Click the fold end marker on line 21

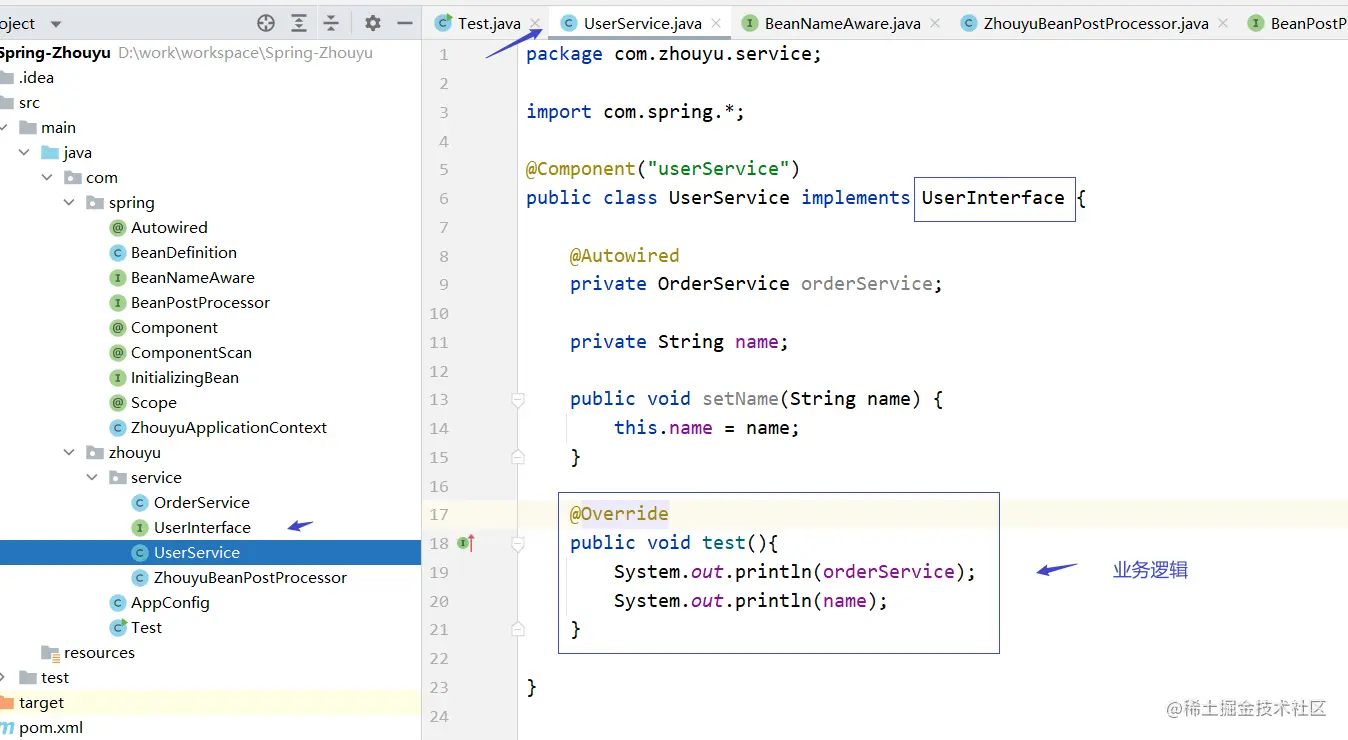point(518,629)
